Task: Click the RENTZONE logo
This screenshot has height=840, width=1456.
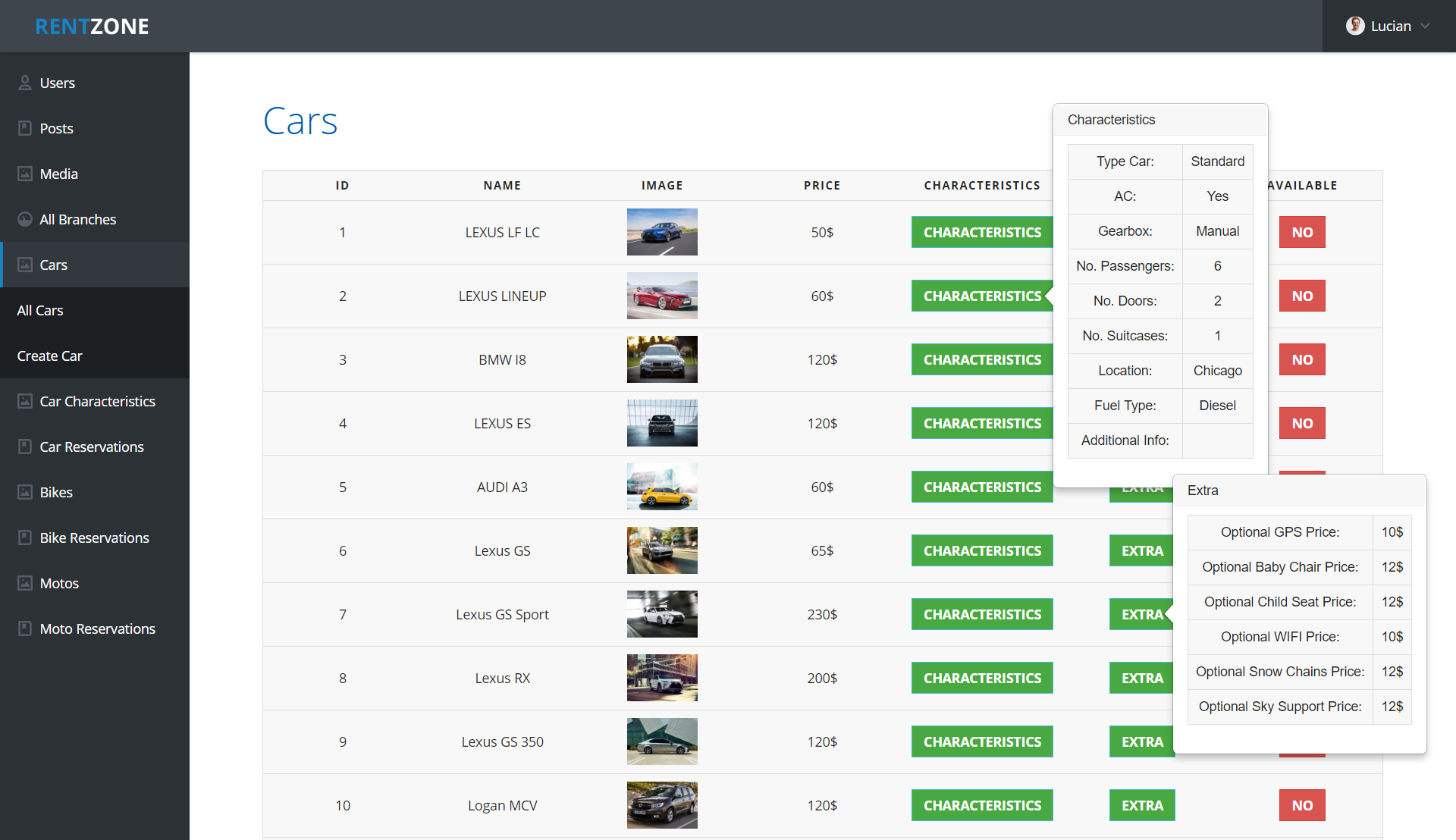Action: click(x=93, y=27)
